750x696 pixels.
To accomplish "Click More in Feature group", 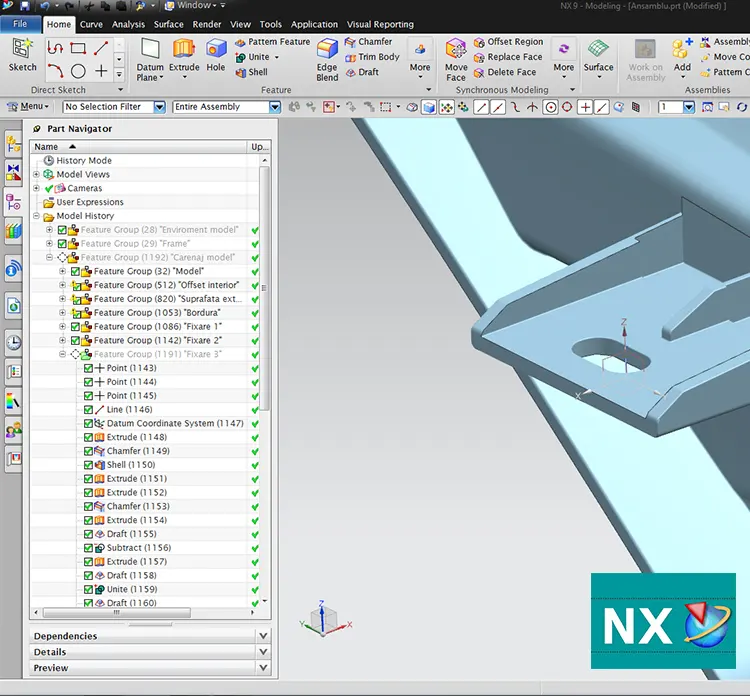I will point(419,58).
